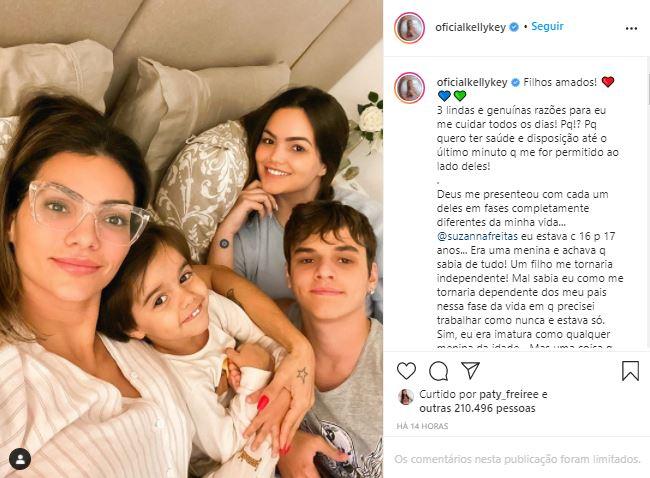Click the main family photo
Image resolution: width=650 pixels, height=478 pixels.
click(191, 239)
